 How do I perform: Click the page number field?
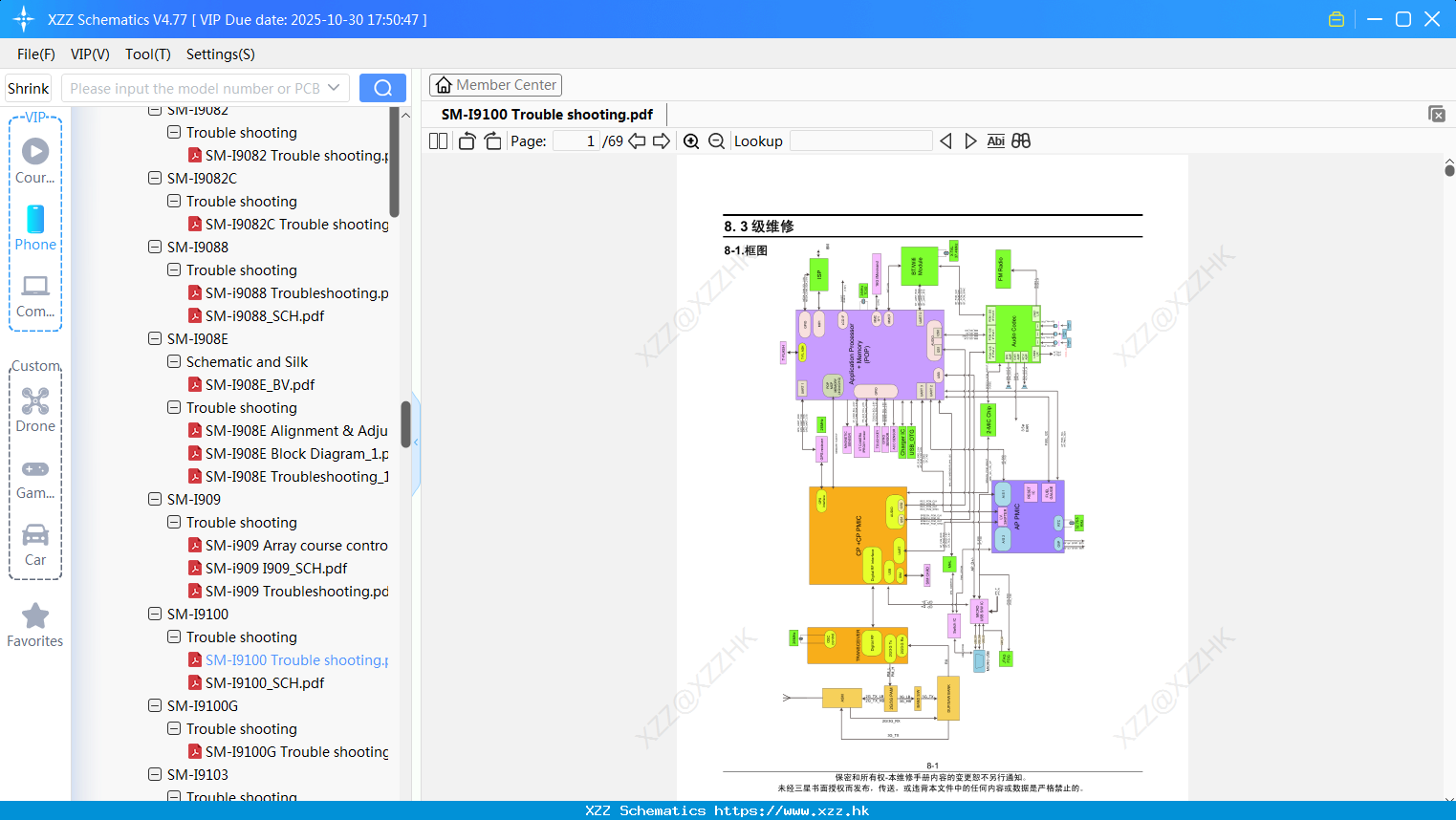pyautogui.click(x=576, y=140)
